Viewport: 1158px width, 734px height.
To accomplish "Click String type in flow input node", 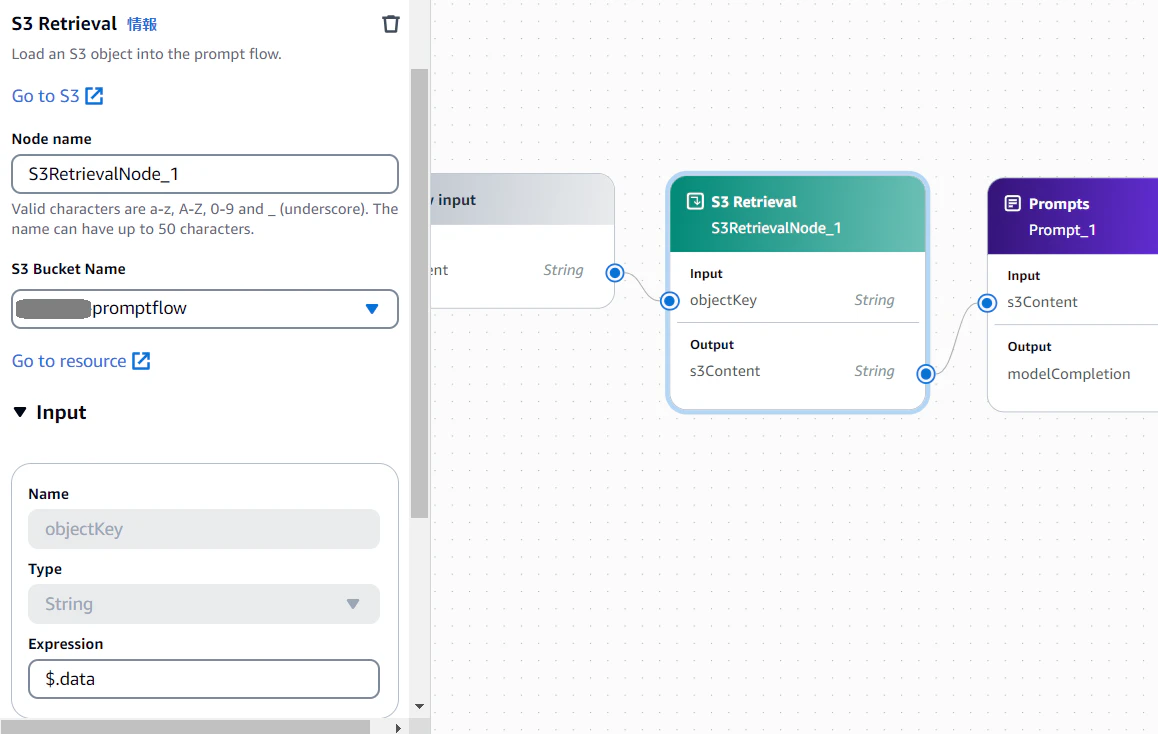I will click(x=563, y=271).
